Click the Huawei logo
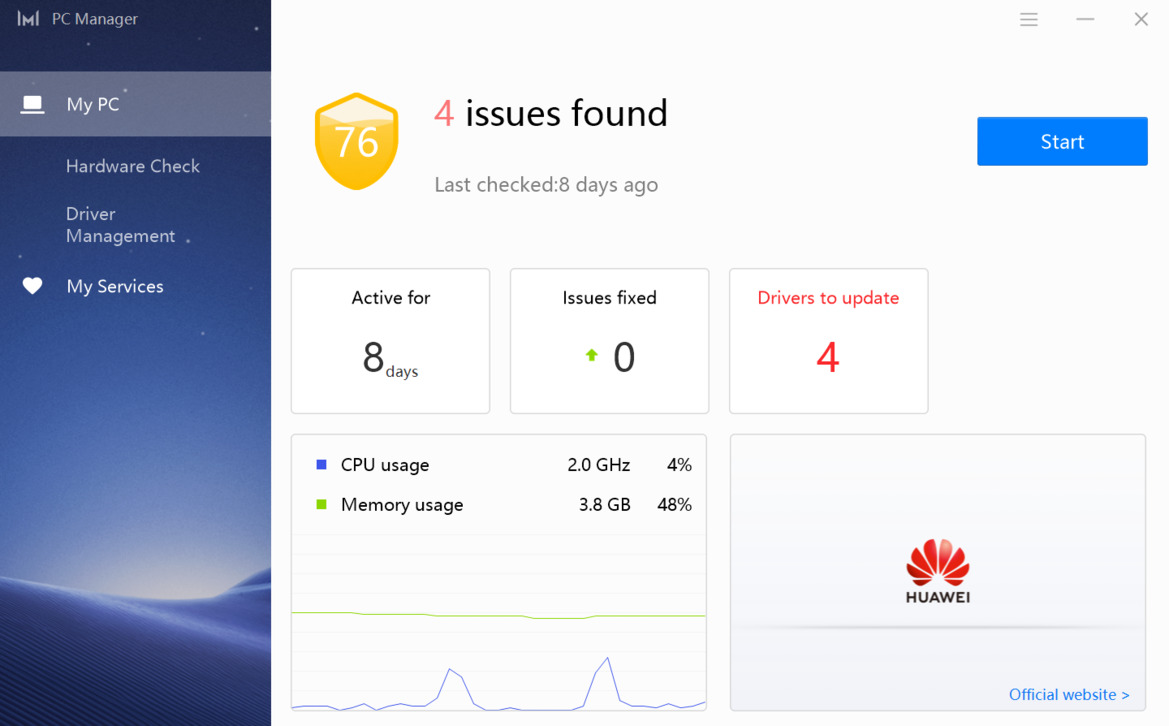This screenshot has width=1169, height=726. tap(938, 571)
